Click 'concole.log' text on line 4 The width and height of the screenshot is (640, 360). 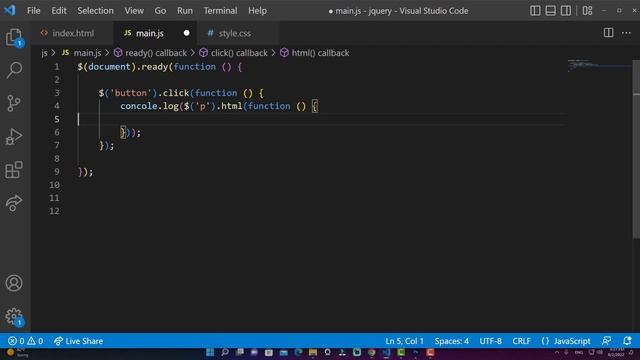[149, 106]
